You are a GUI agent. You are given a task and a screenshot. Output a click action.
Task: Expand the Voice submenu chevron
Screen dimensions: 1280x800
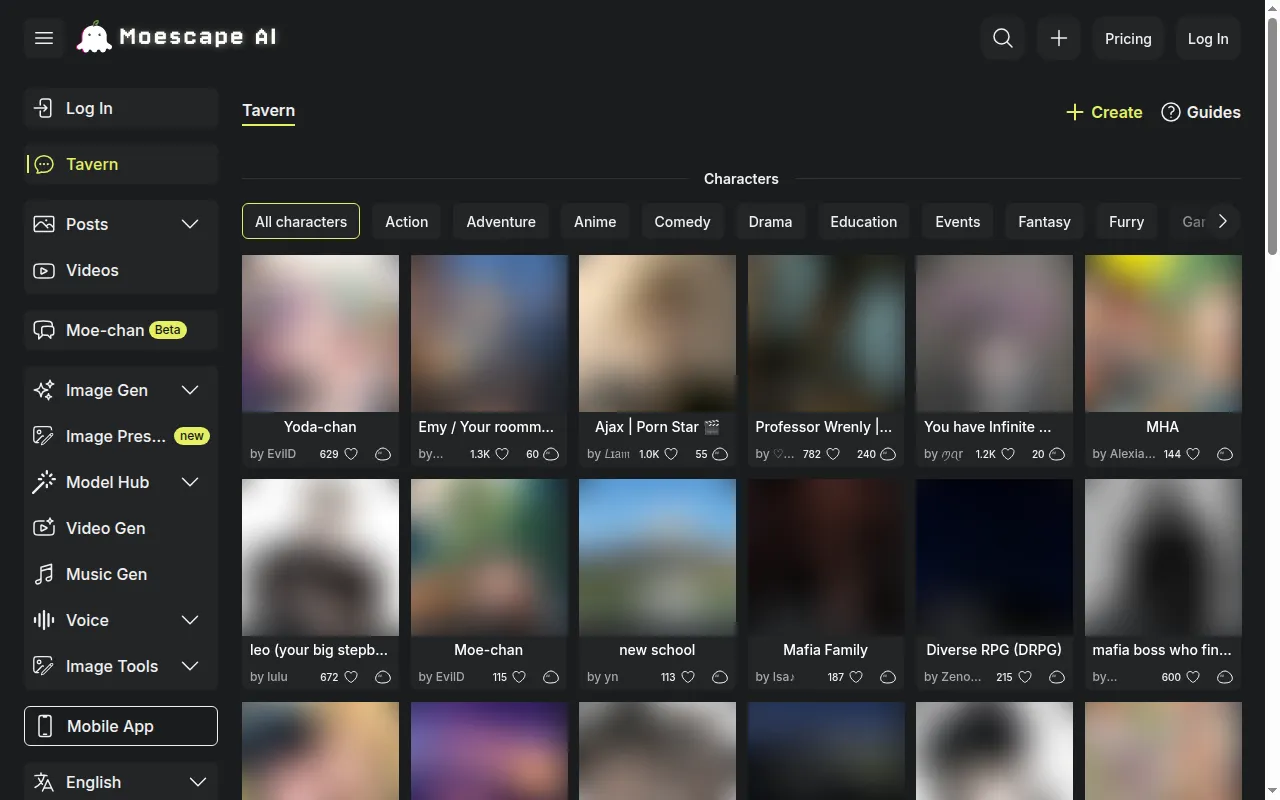click(190, 620)
